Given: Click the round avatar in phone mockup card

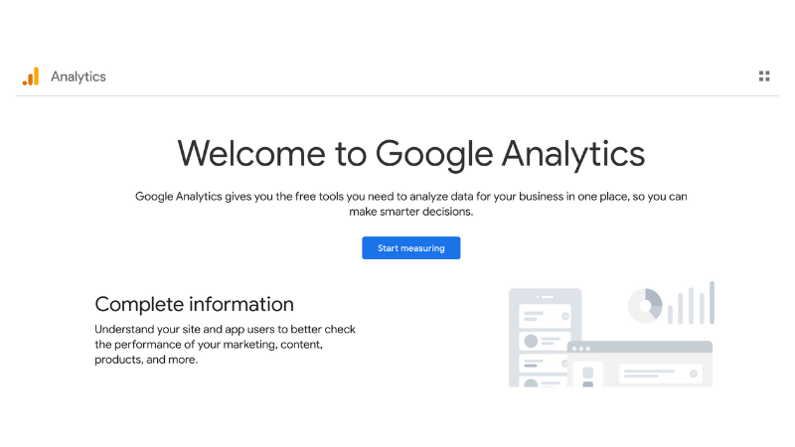Looking at the screenshot, I should [531, 341].
